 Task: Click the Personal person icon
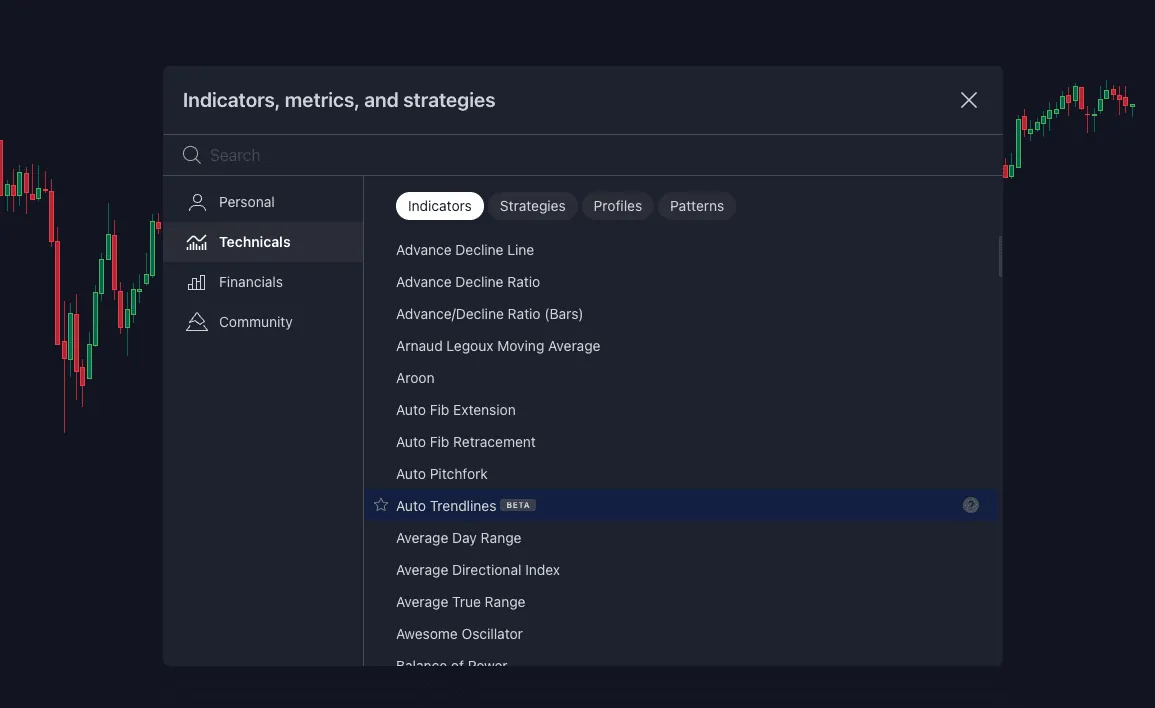197,203
